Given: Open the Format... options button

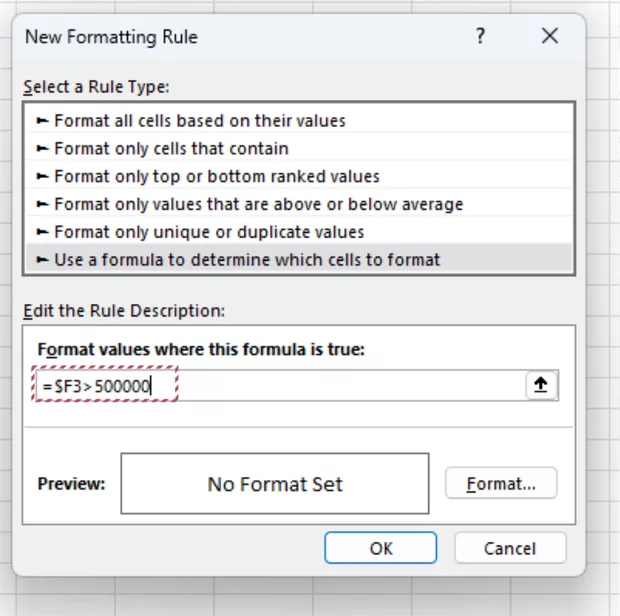Looking at the screenshot, I should tap(501, 484).
